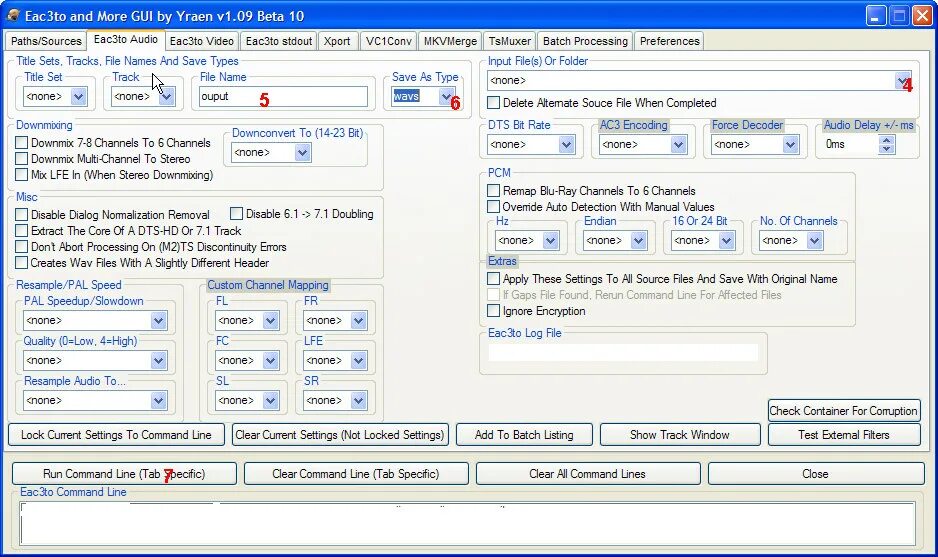Open the SR channel mapping dropdown
Viewport: 938px width, 557px height.
click(358, 400)
